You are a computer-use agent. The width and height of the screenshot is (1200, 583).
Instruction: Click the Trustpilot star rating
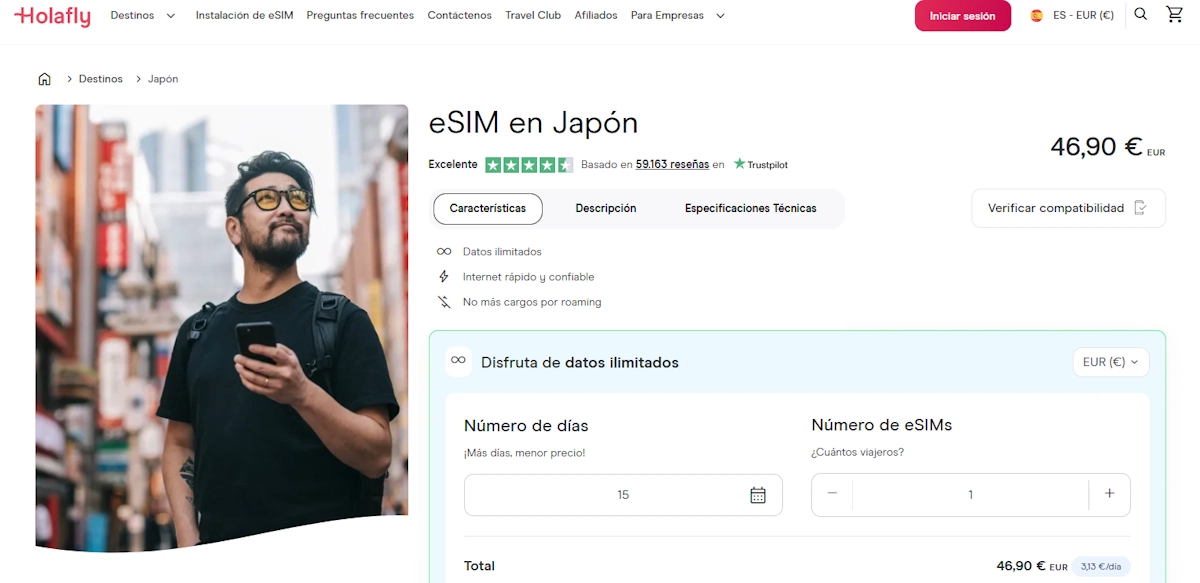(529, 165)
